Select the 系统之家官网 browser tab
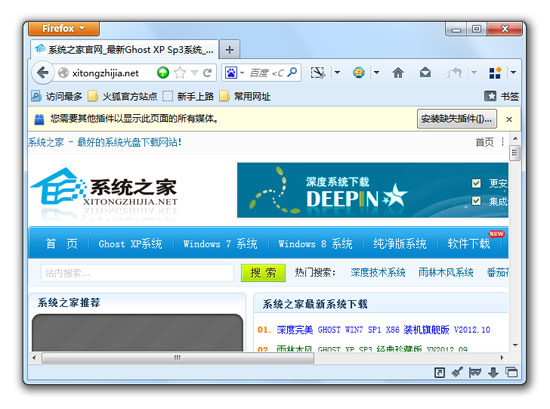Image resolution: width=550 pixels, height=409 pixels. (125, 49)
